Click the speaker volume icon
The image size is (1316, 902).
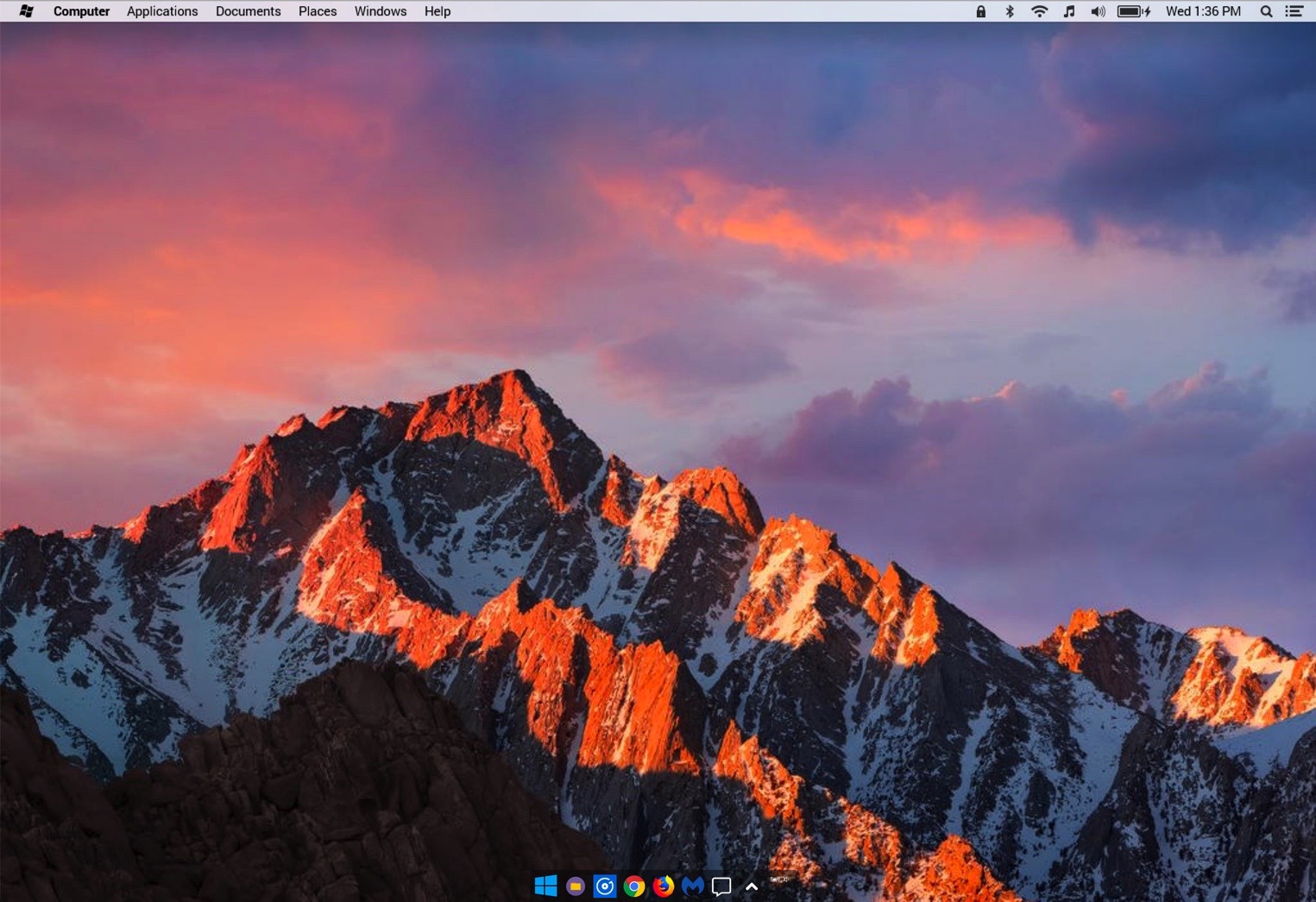[x=1098, y=11]
